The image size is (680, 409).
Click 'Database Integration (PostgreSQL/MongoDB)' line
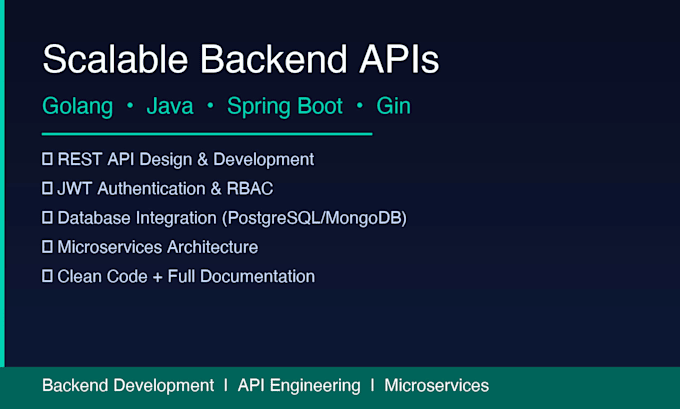point(224,218)
